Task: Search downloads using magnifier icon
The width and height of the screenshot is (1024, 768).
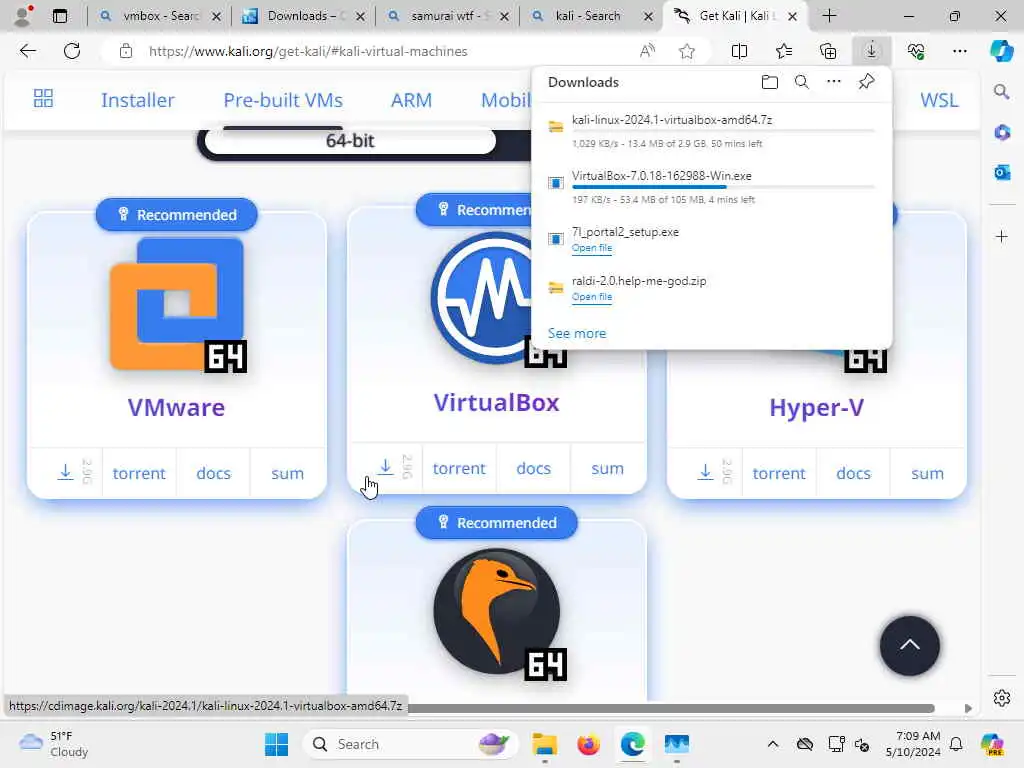Action: pyautogui.click(x=802, y=82)
